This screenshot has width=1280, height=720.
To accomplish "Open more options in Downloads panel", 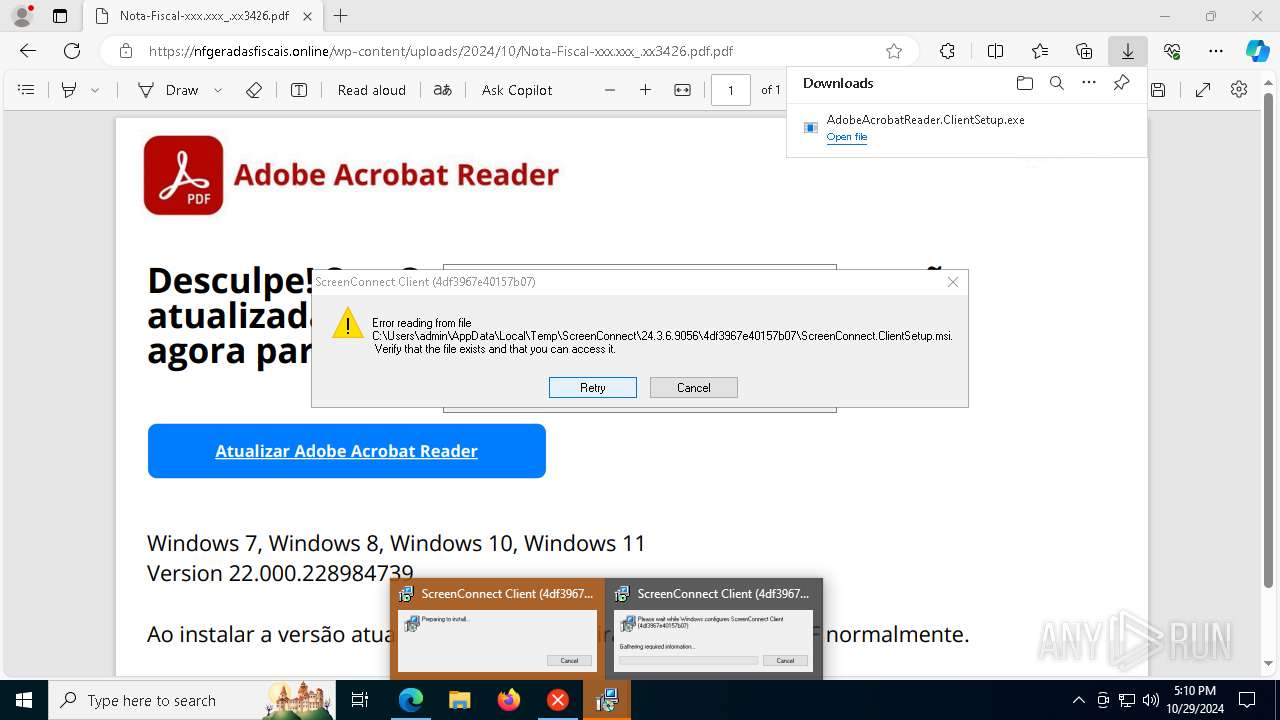I will point(1089,83).
